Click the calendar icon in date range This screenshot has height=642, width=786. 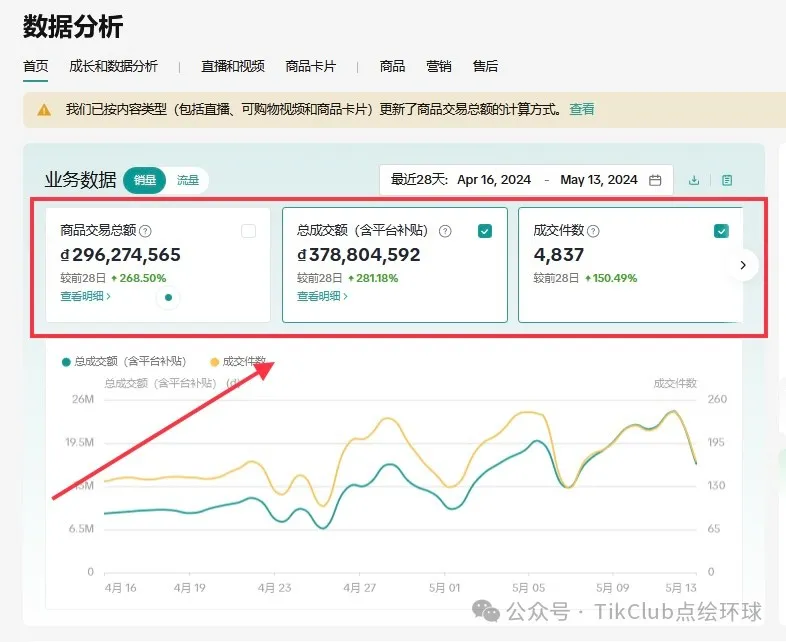coord(655,181)
